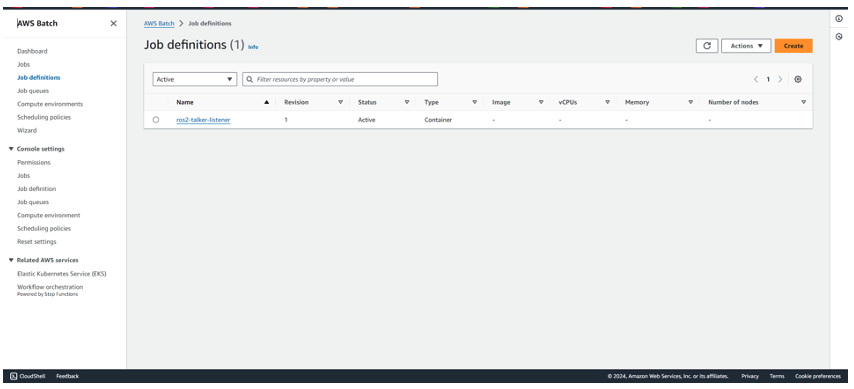The width and height of the screenshot is (854, 389).
Task: Click the Info link beside heading
Action: (253, 47)
